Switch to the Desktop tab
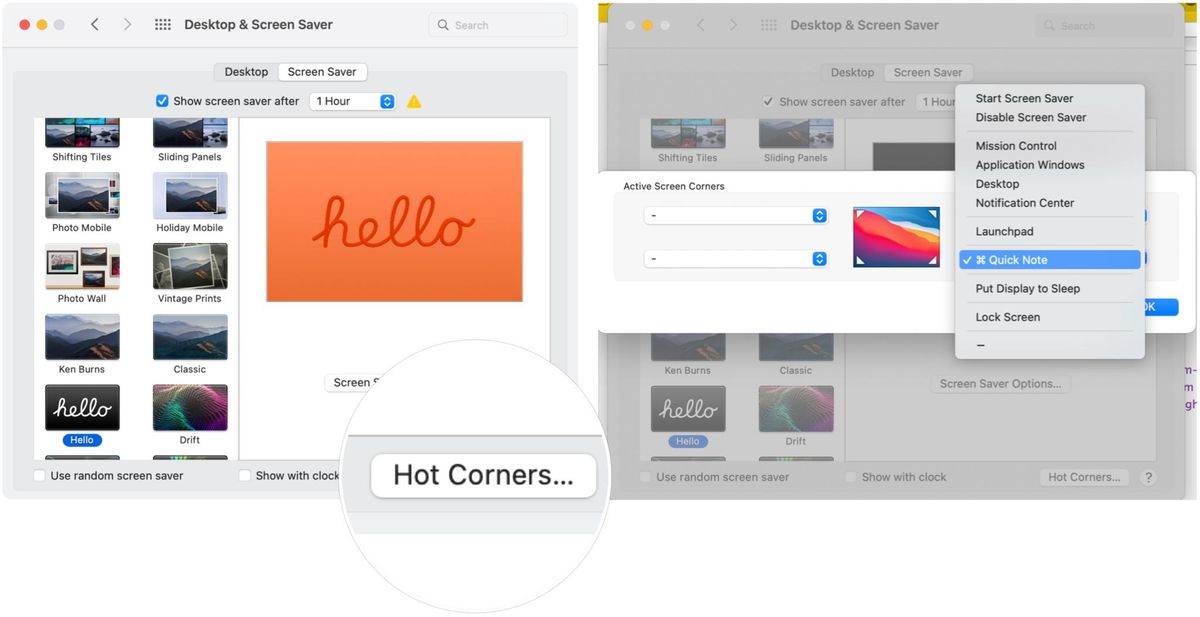This screenshot has width=1200, height=617. [x=245, y=71]
